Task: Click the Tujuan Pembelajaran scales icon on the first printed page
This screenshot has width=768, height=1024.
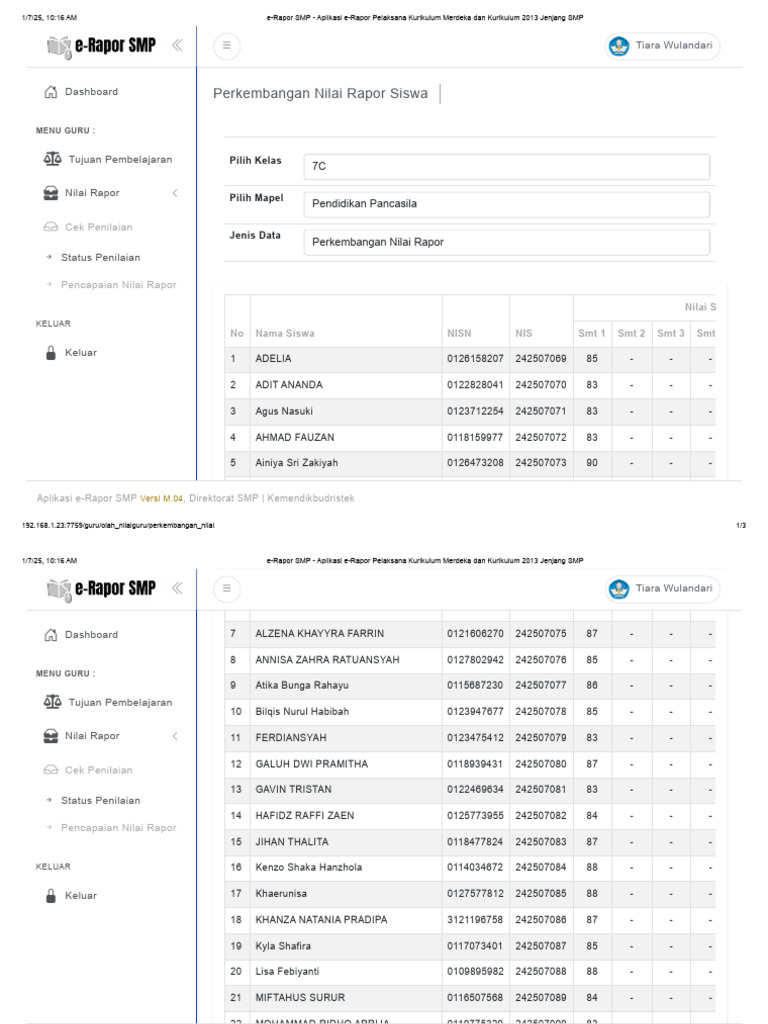Action: (x=52, y=159)
